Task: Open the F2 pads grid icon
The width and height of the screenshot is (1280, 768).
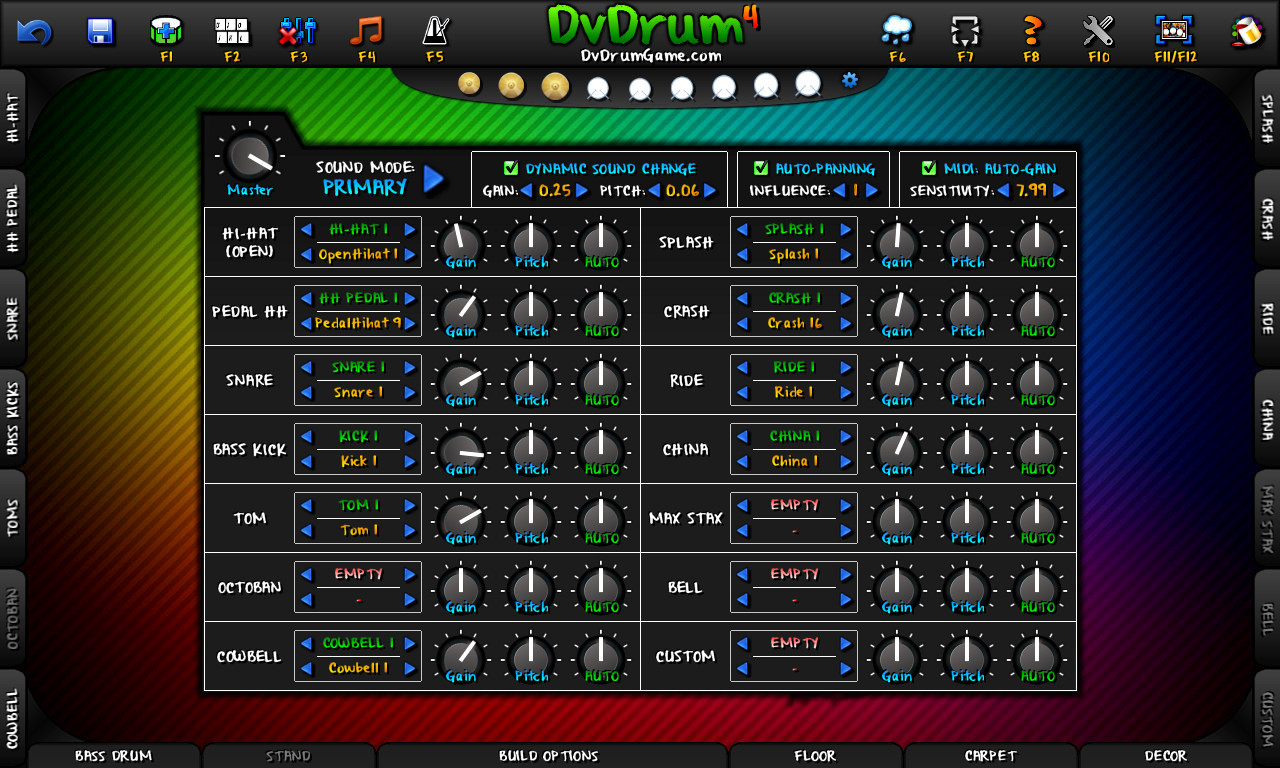Action: click(x=232, y=31)
